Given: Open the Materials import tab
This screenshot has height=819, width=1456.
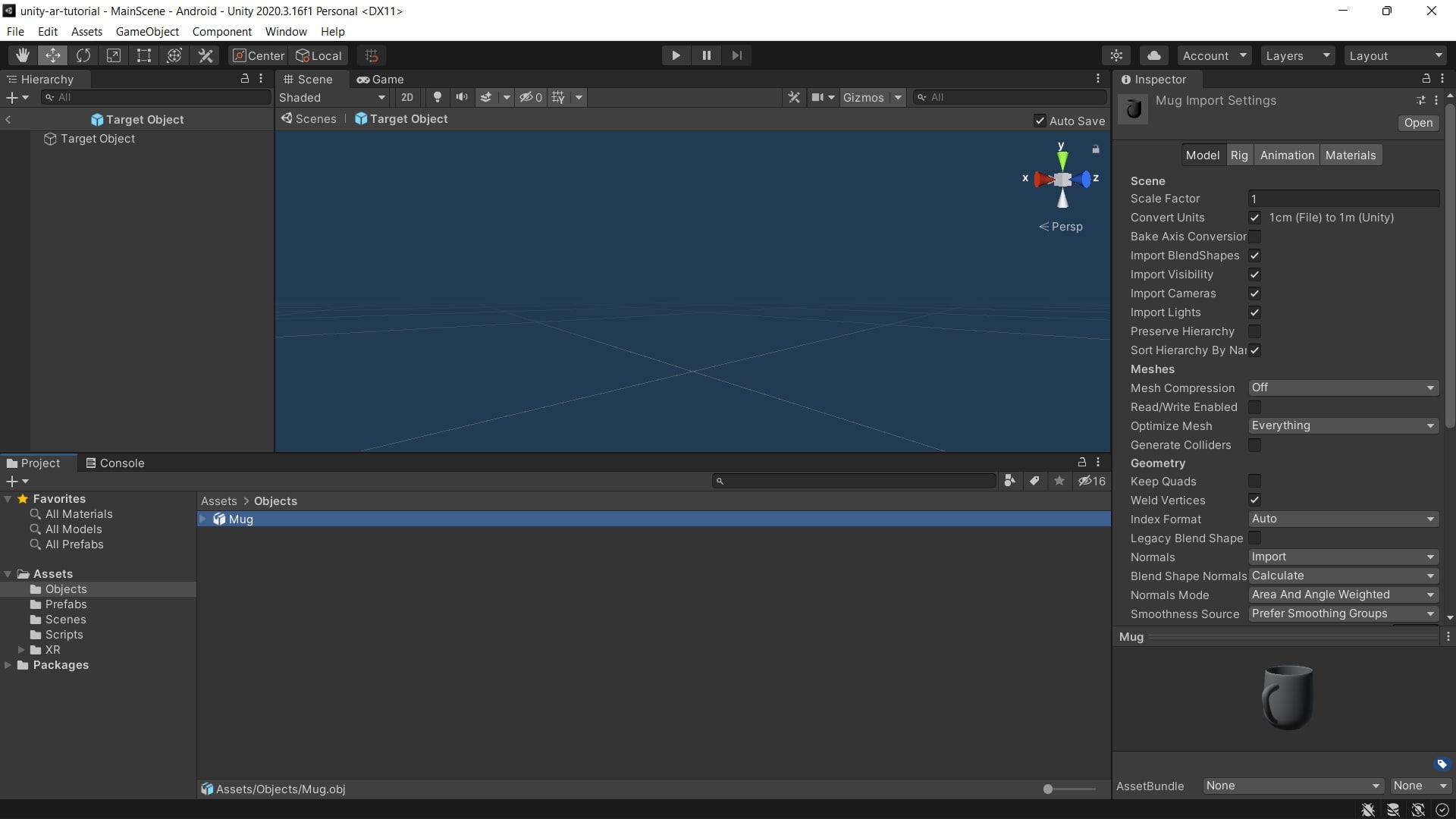Looking at the screenshot, I should pos(1351,155).
